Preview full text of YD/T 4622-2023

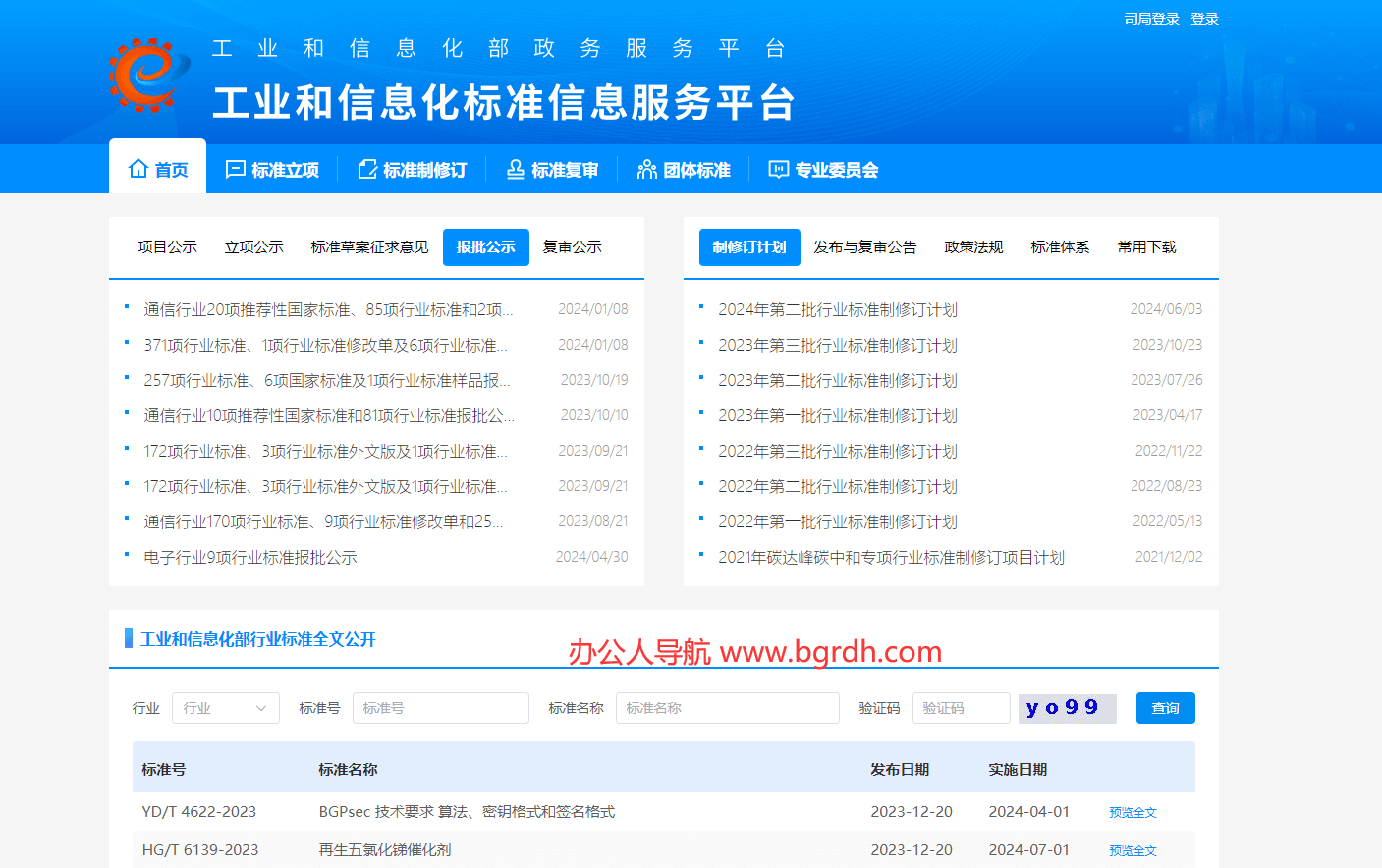click(x=1132, y=812)
